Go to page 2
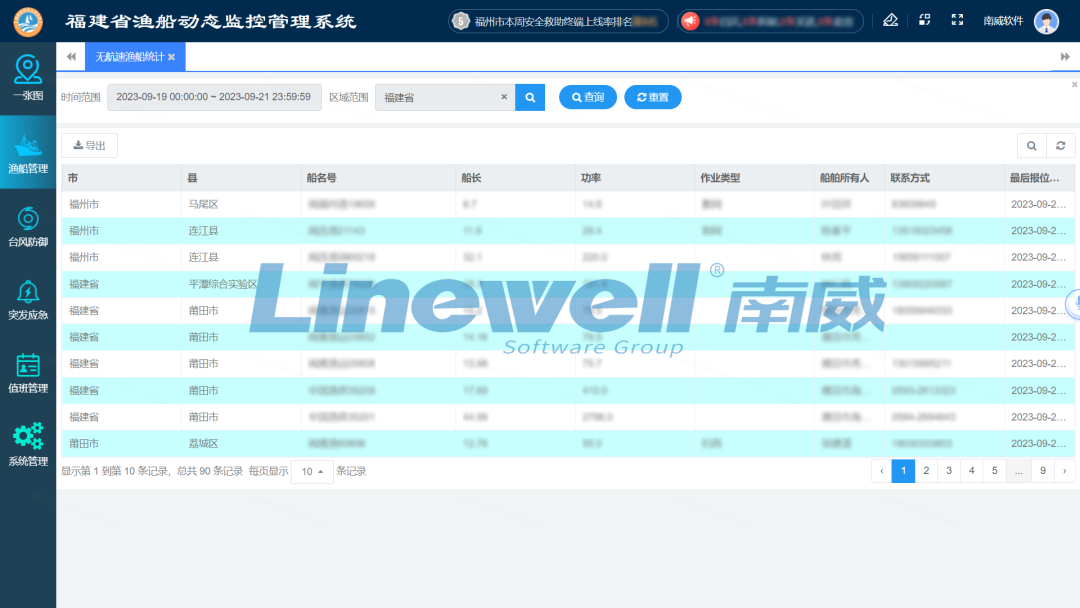1080x608 pixels. point(926,471)
